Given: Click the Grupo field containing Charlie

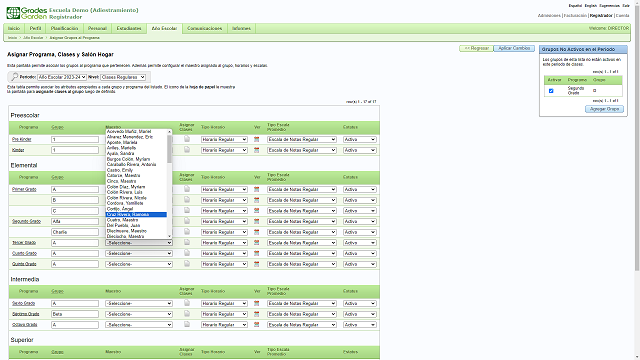Looking at the screenshot, I should (x=75, y=232).
